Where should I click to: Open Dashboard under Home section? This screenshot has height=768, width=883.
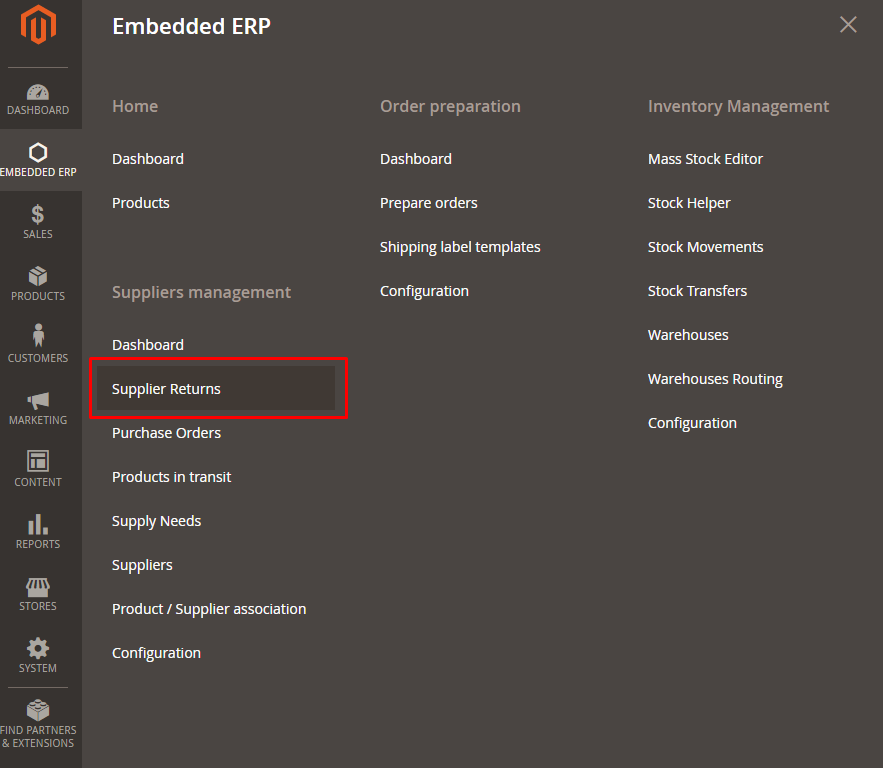(148, 159)
